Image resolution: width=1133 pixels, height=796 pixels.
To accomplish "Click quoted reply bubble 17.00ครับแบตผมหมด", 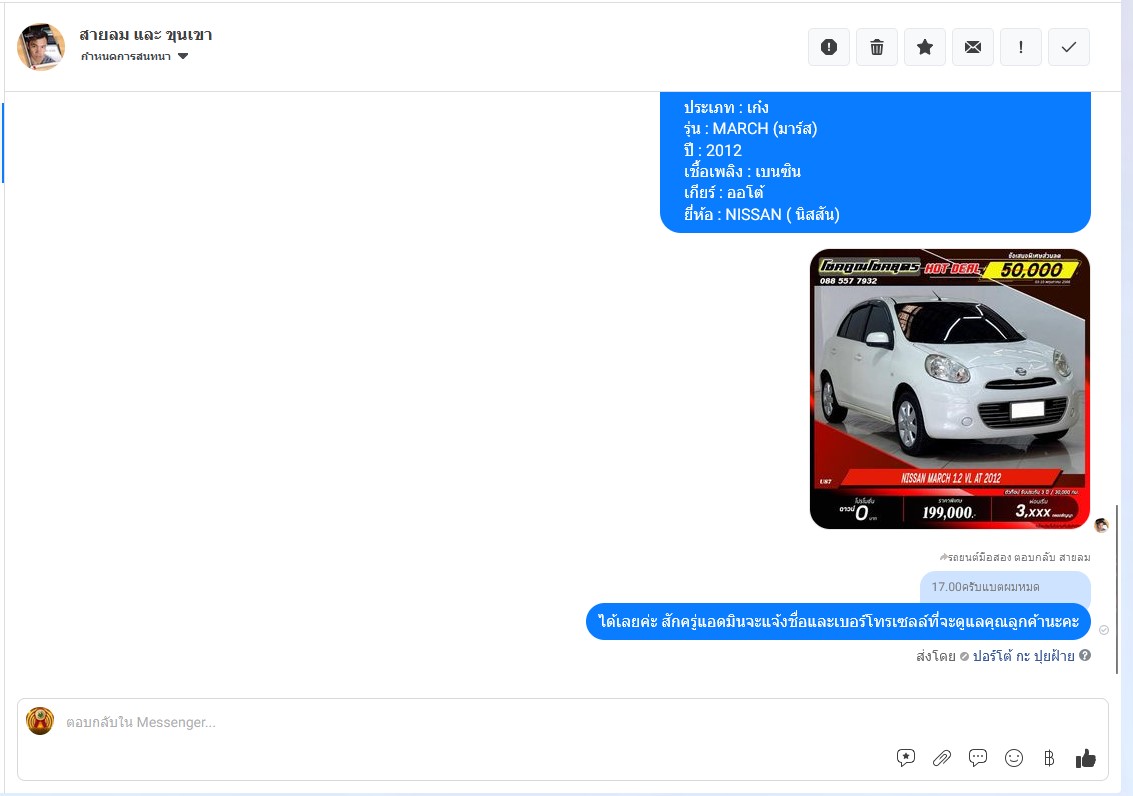I will click(x=1005, y=587).
